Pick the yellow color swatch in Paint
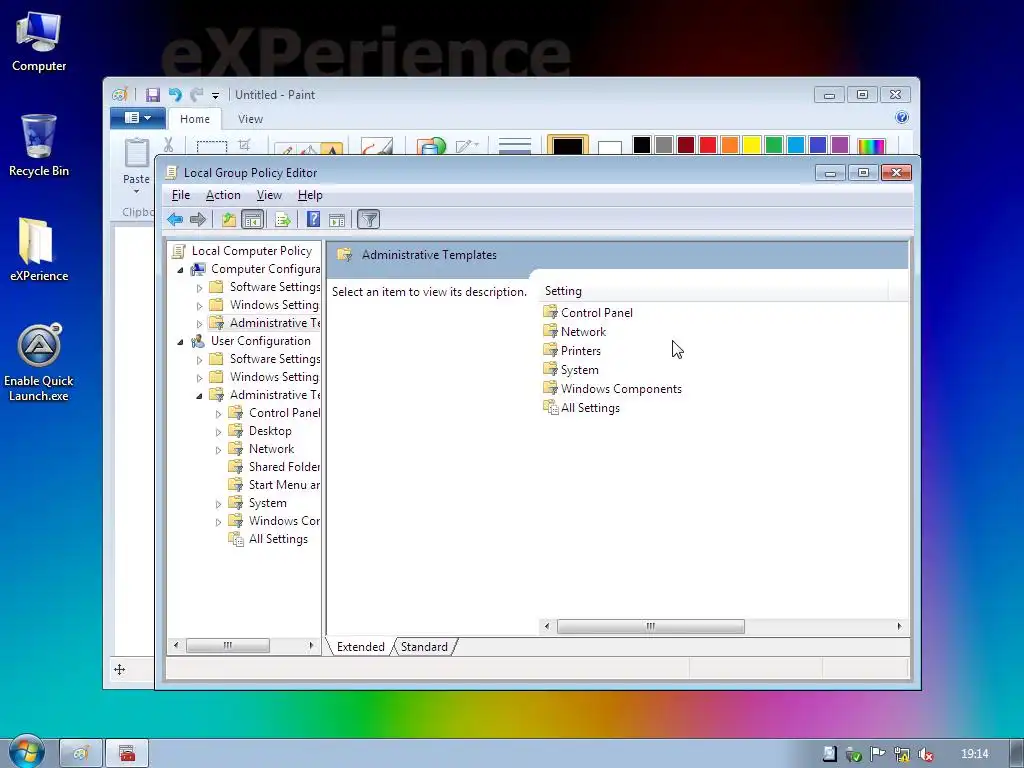This screenshot has width=1024, height=768. 752,144
